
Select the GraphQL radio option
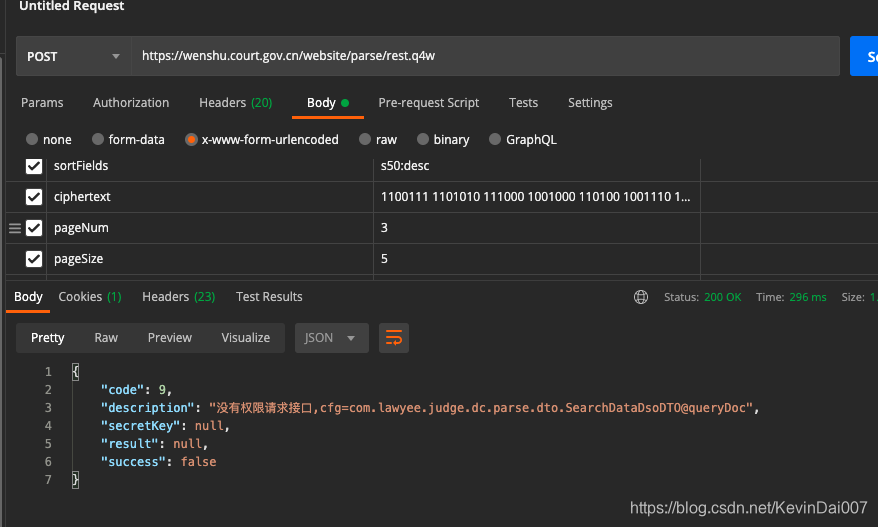click(x=494, y=139)
